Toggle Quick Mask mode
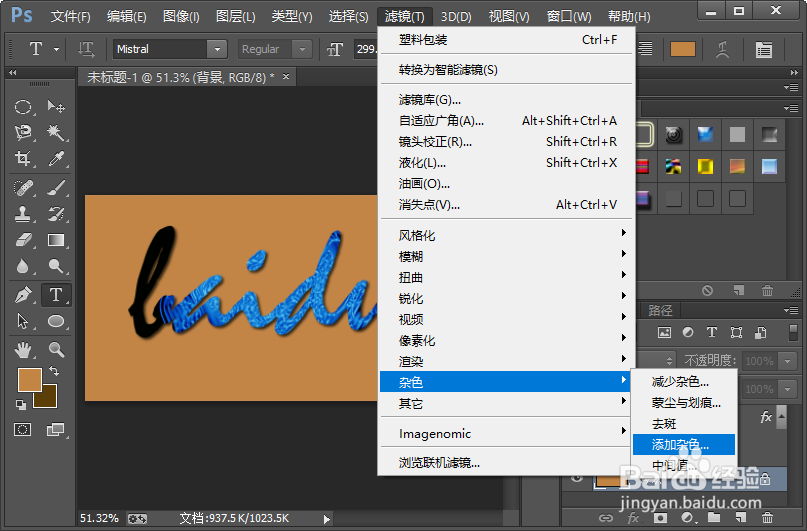Screen dimensions: 807x531 point(23,429)
